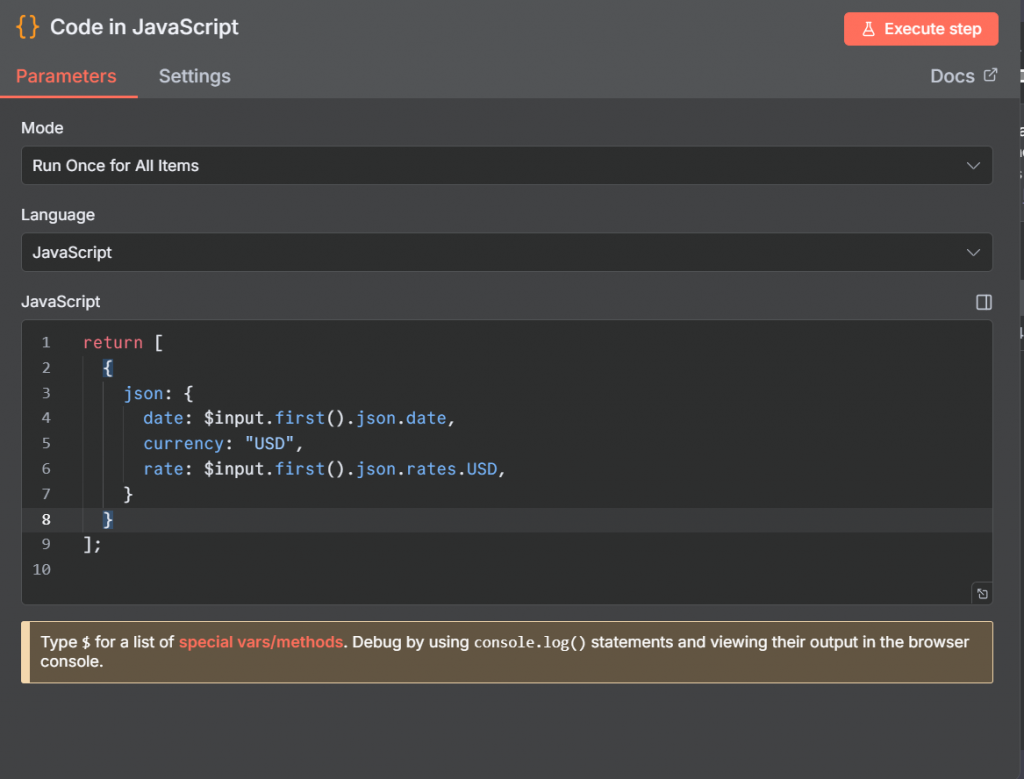Expand the Language dropdown chevron
Image resolution: width=1024 pixels, height=779 pixels.
pyautogui.click(x=973, y=253)
